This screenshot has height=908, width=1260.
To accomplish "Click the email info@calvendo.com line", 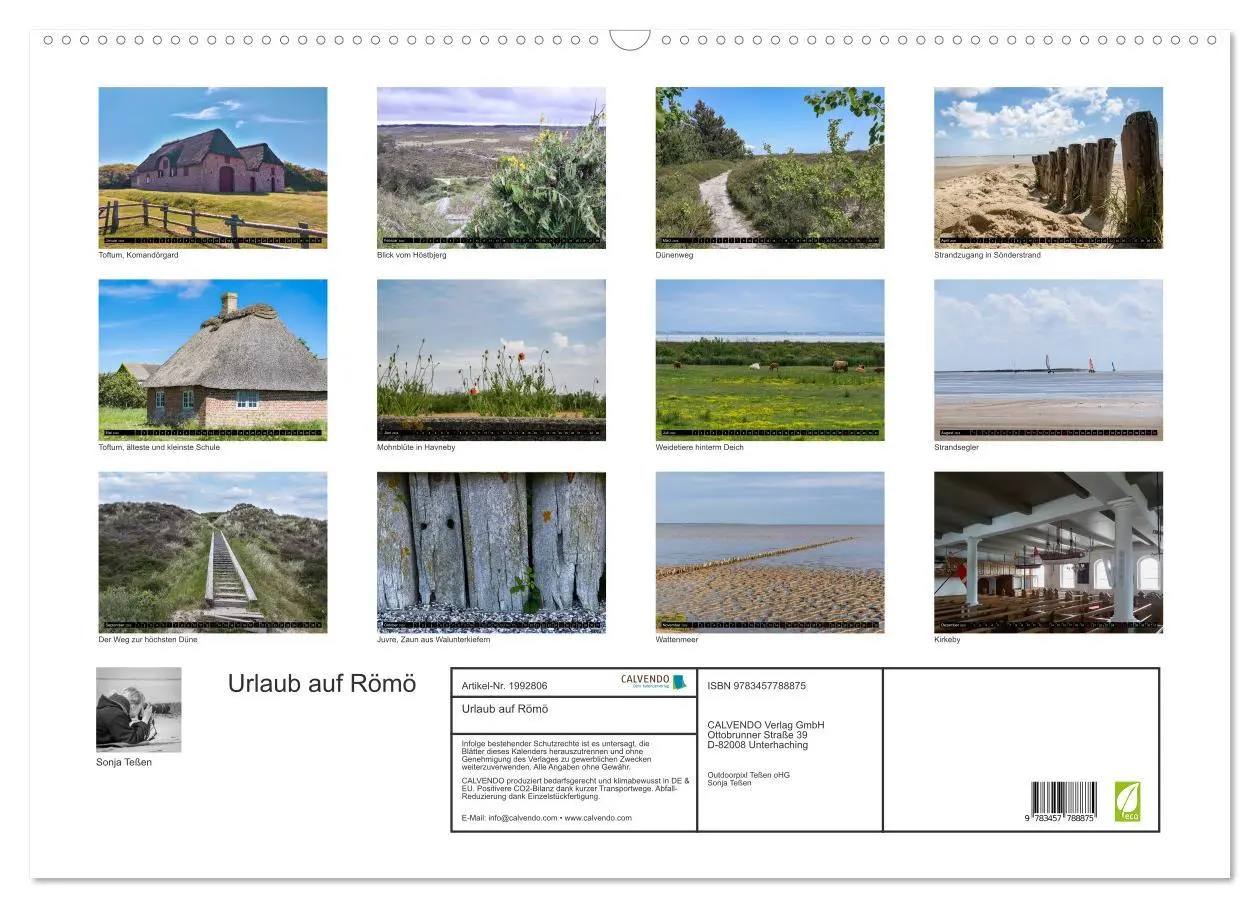I will [547, 818].
